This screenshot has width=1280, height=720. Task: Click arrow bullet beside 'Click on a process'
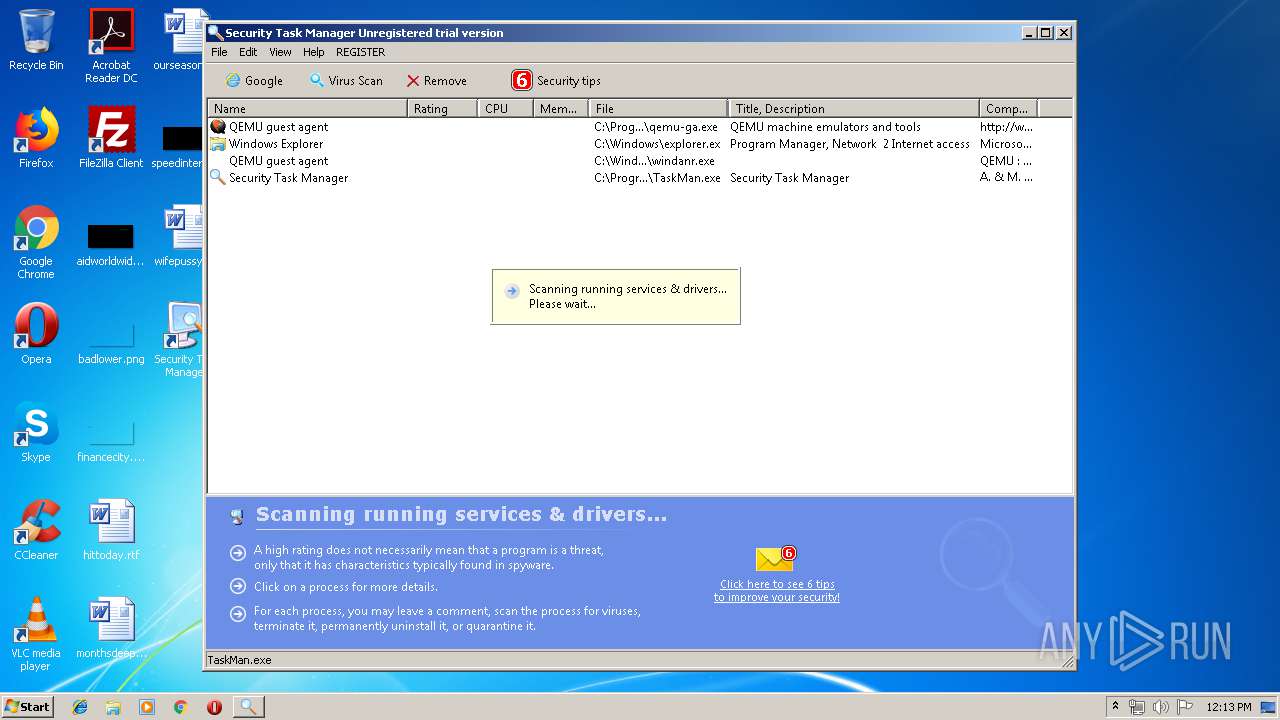point(237,586)
